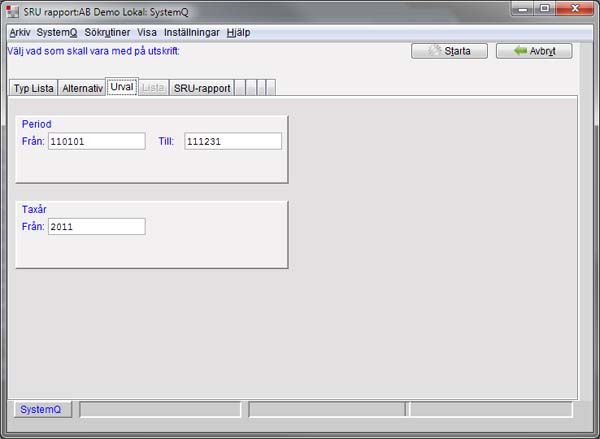Click the Avbryt button with green arrow
The width and height of the screenshot is (600, 439).
(540, 51)
